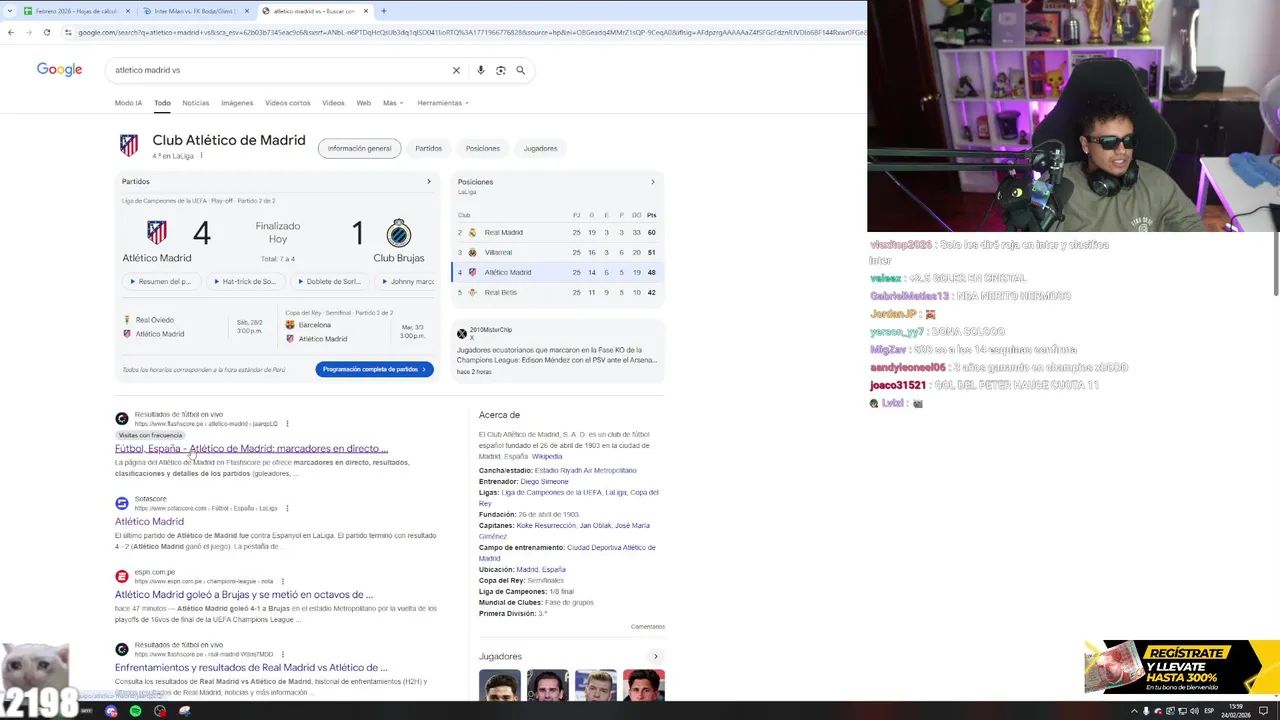The image size is (1280, 720).
Task: Play the 'Resumen del p...' highlight chip
Action: point(160,282)
